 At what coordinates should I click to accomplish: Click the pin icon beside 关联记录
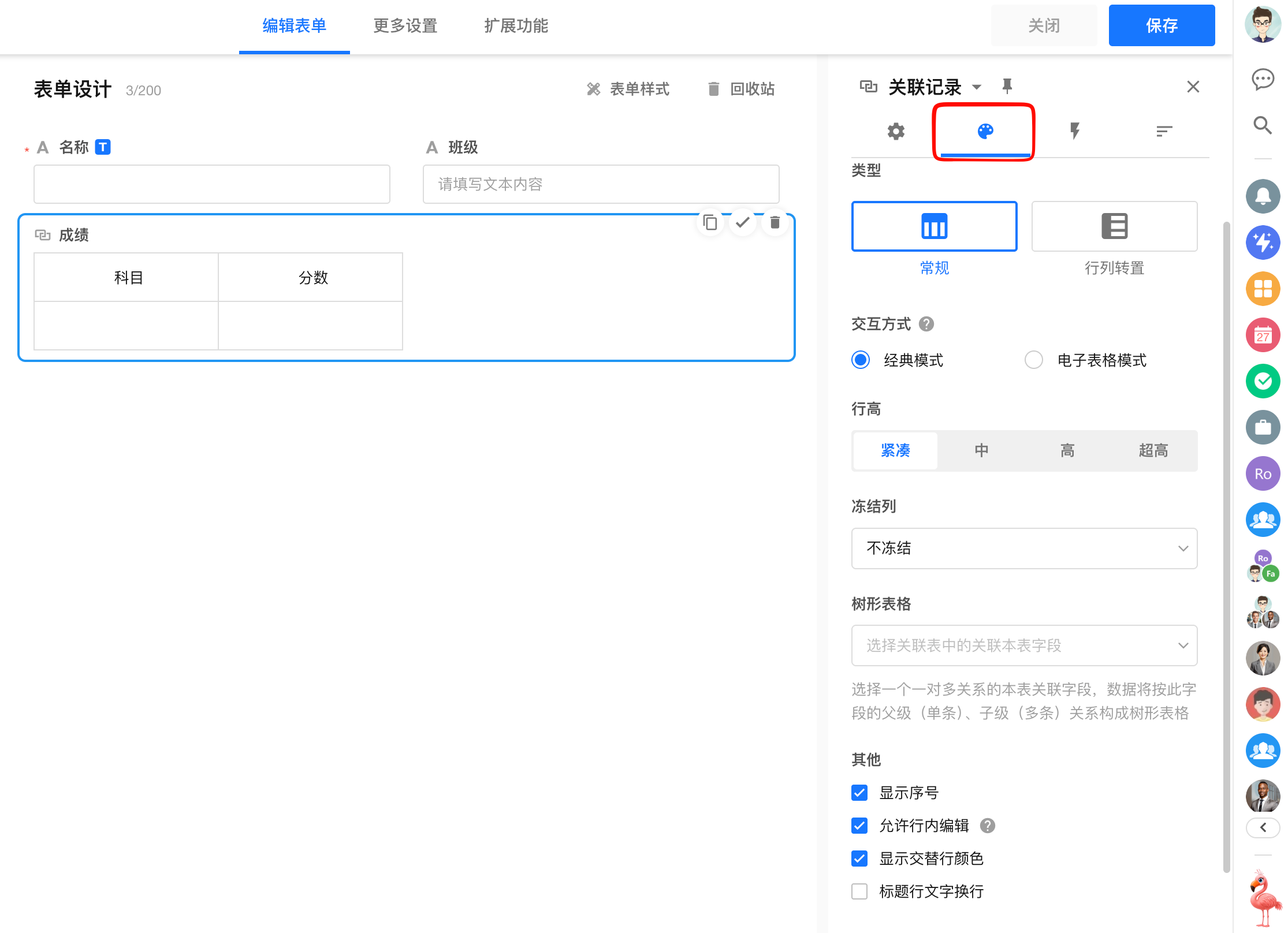pos(1007,87)
